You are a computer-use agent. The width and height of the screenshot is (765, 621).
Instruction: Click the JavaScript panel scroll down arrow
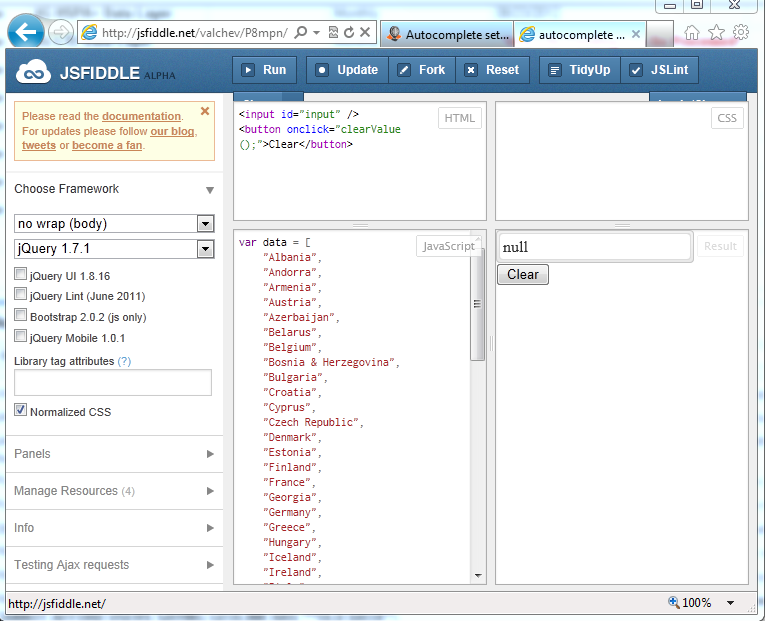coord(478,576)
